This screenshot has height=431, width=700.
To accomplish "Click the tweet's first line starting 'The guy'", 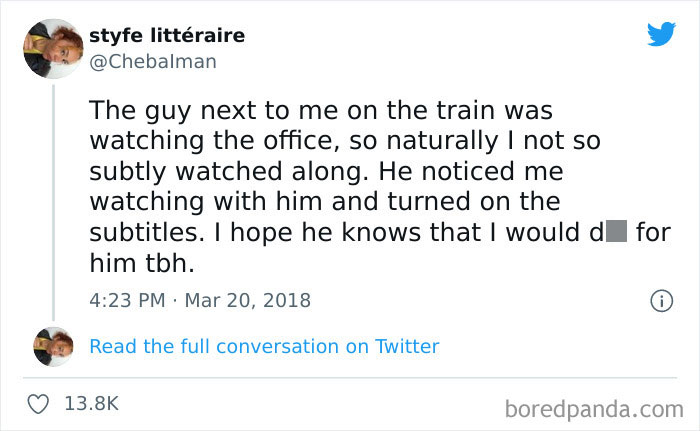I will click(x=320, y=109).
